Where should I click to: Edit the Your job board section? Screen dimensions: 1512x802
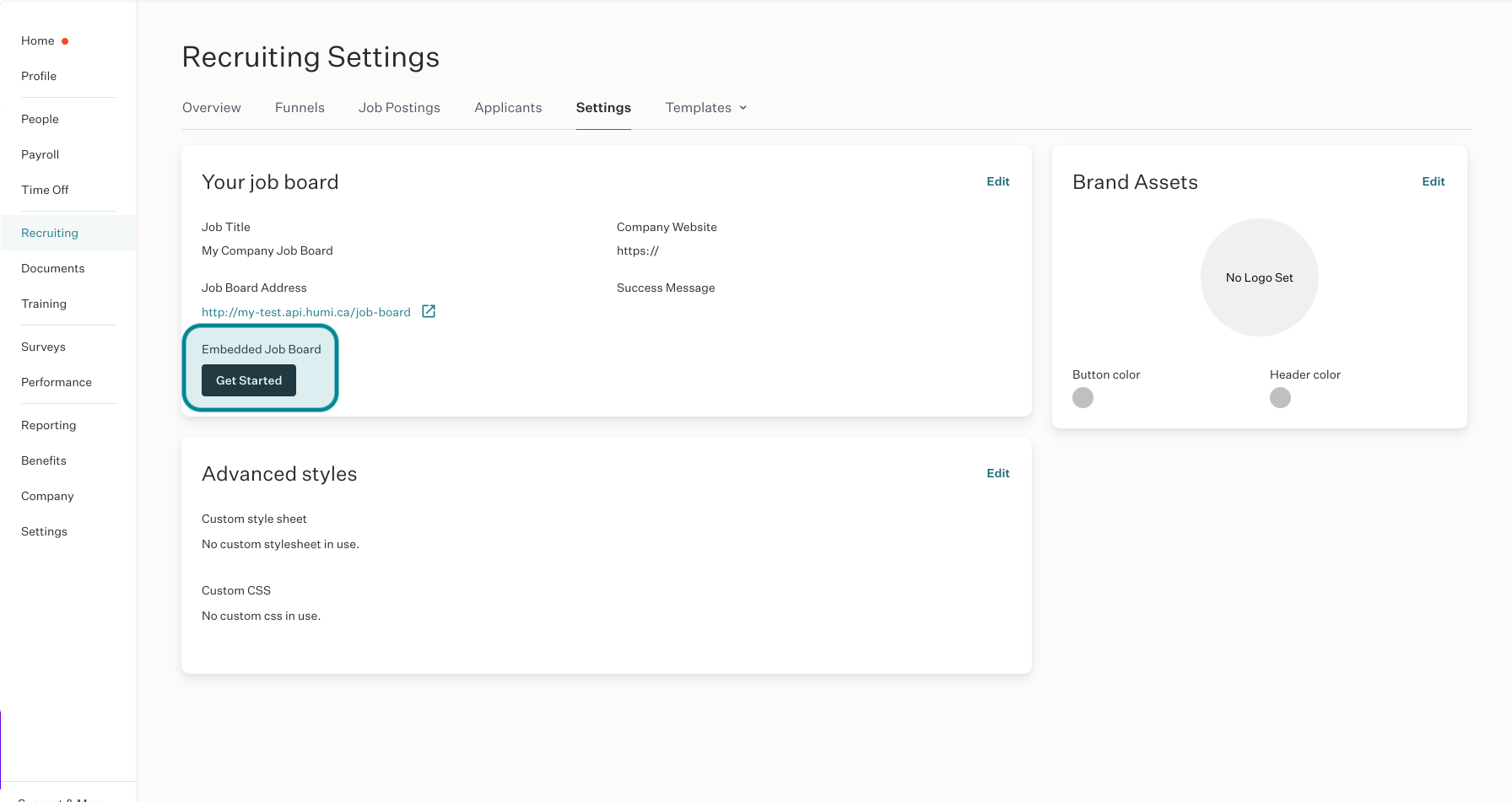(x=998, y=181)
